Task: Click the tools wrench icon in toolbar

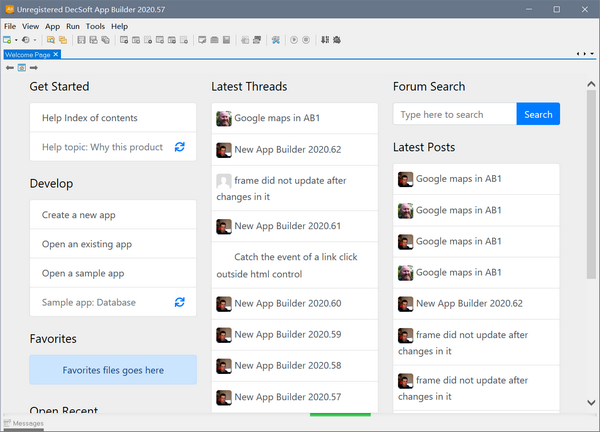Action: coord(275,40)
